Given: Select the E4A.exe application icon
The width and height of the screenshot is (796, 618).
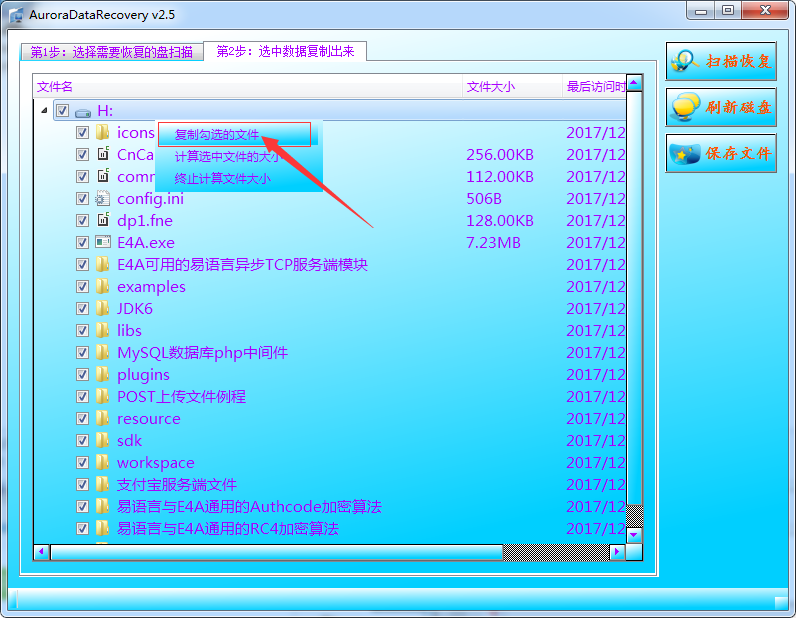Looking at the screenshot, I should tap(103, 242).
